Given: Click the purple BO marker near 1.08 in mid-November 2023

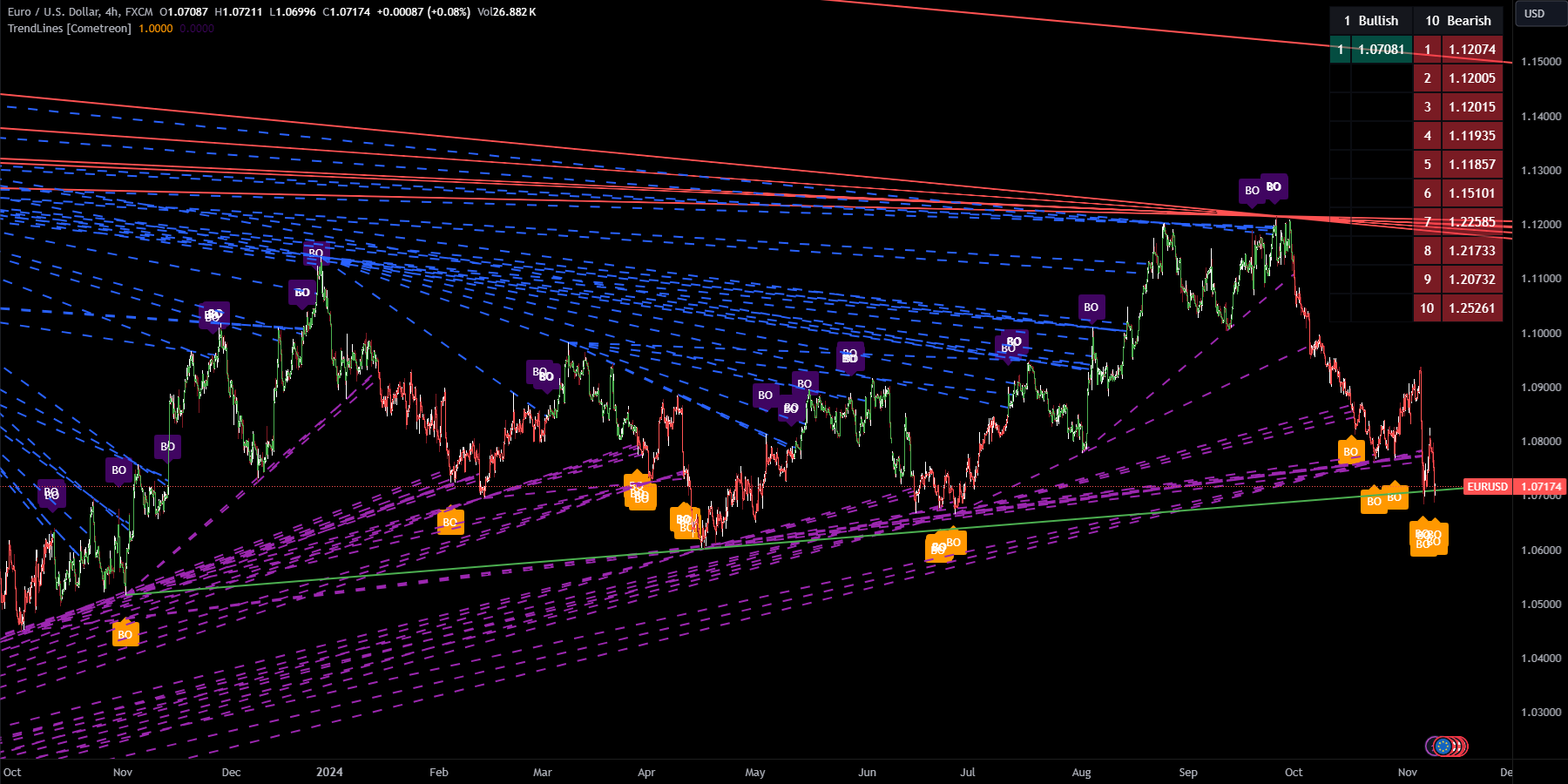Looking at the screenshot, I should click(x=167, y=447).
